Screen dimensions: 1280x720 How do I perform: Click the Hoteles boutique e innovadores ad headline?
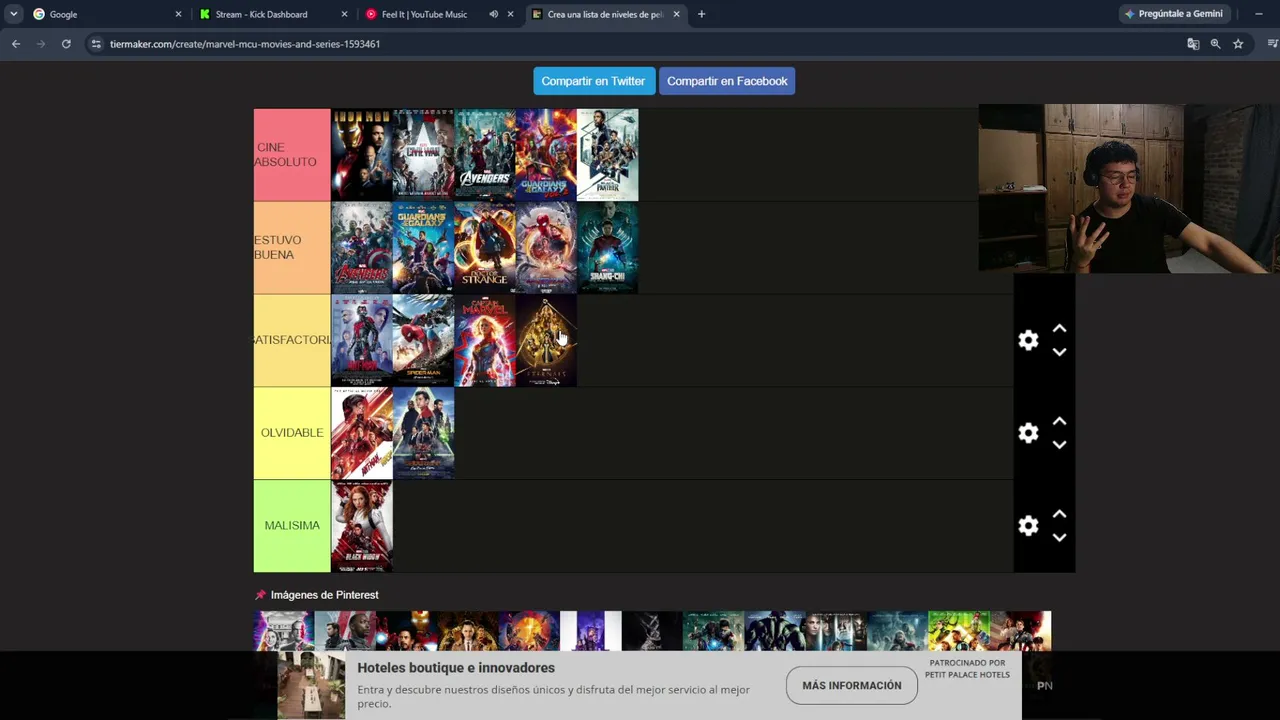(x=456, y=668)
